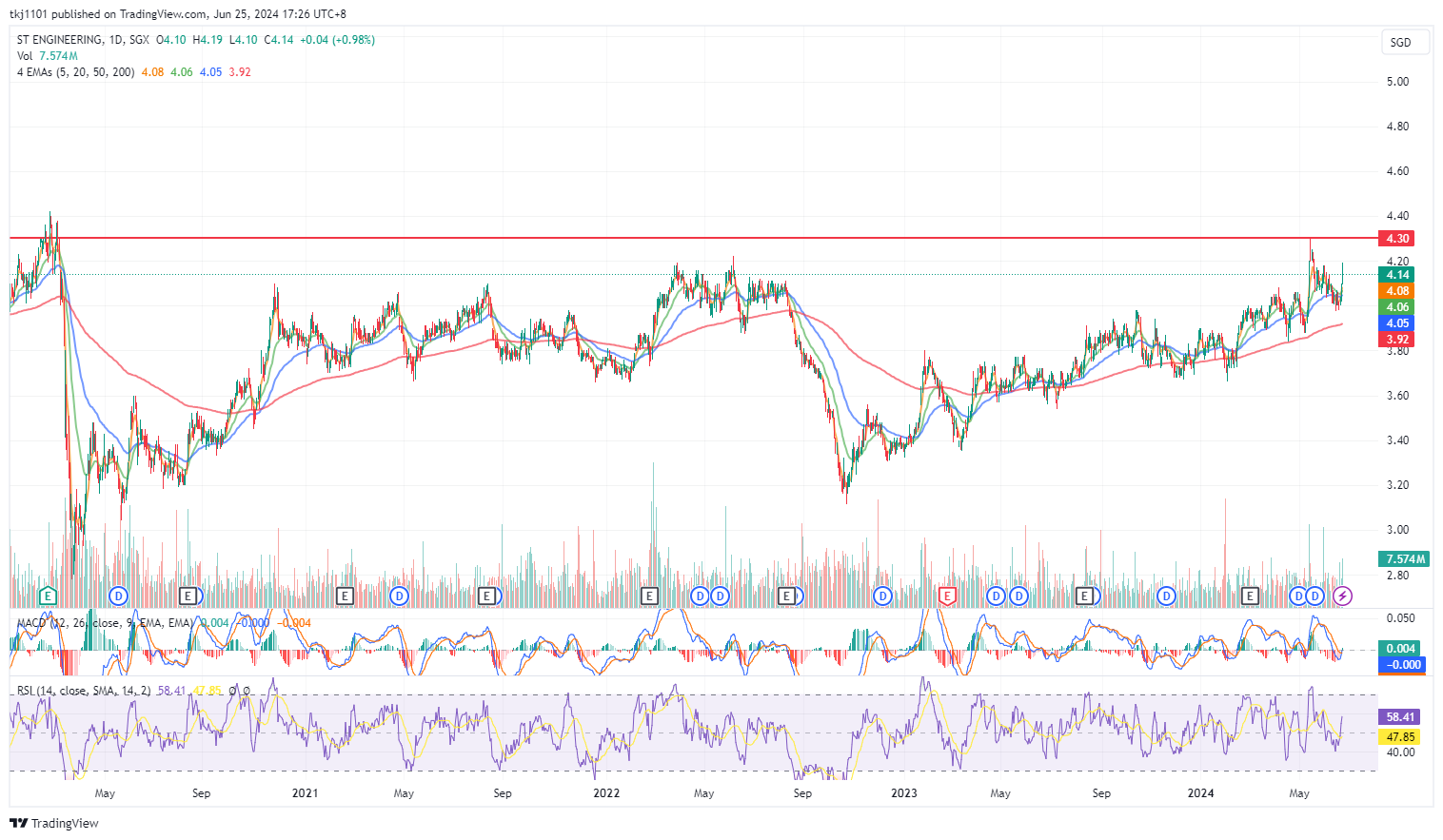The image size is (1443, 840).
Task: Click the blue 4.05 EMA price label
Action: tap(1397, 323)
